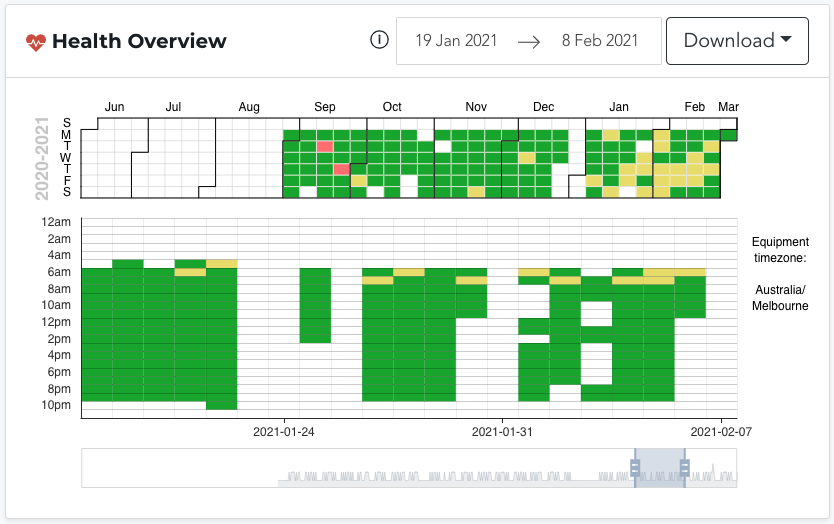Edit the start date 19 Jan 2021
This screenshot has width=834, height=524.
[x=456, y=40]
